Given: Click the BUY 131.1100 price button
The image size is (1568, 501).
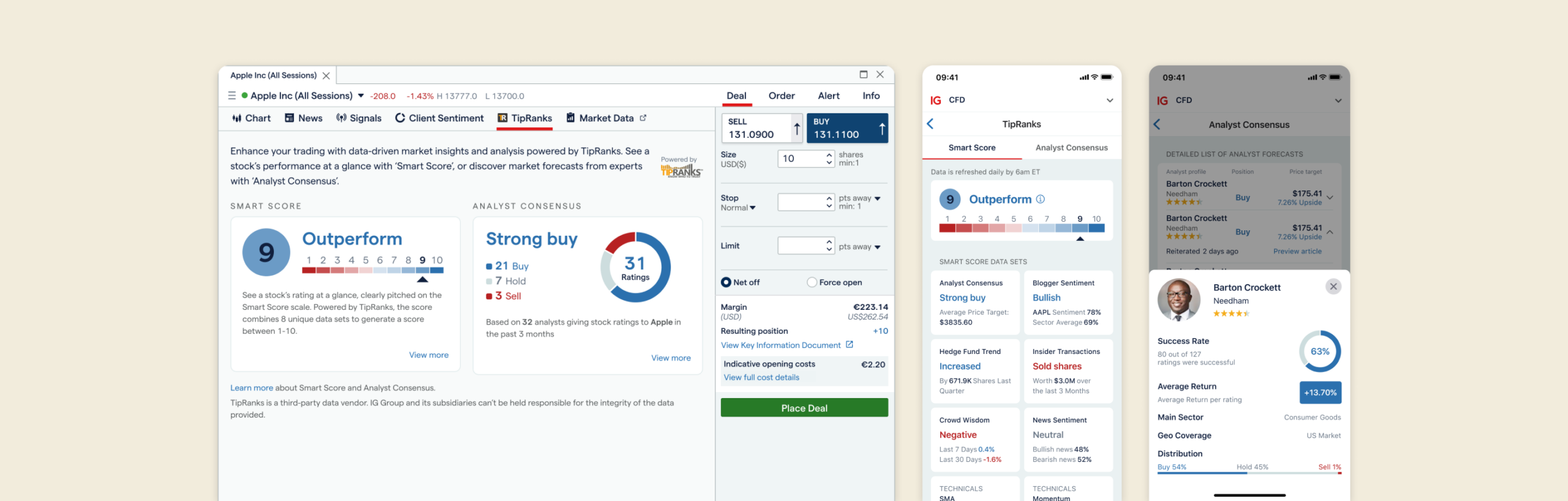Looking at the screenshot, I should tap(847, 128).
